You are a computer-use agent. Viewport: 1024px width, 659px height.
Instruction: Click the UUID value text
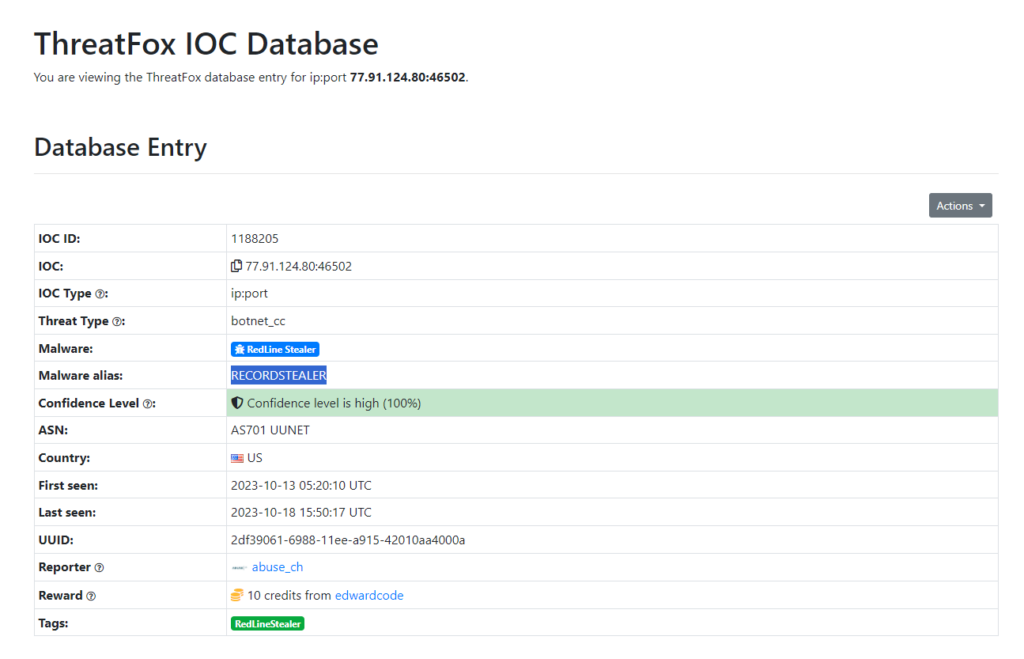347,540
